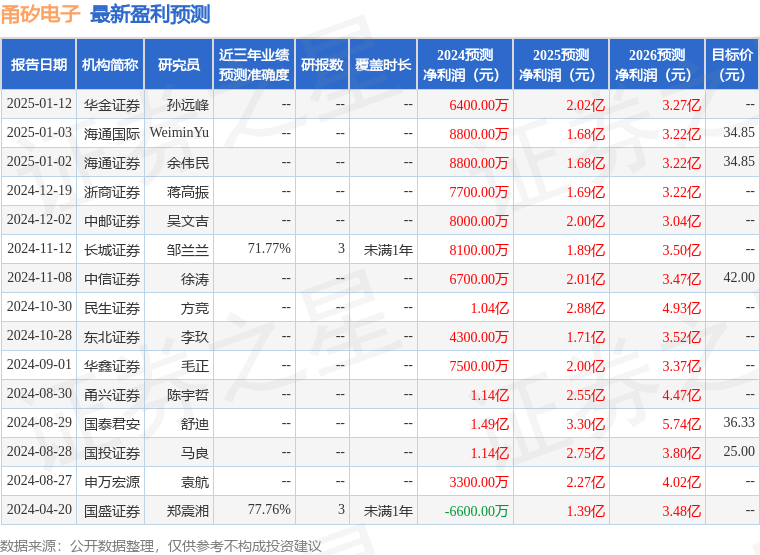The image size is (760, 555).
Task: Click the 1.69亿 forecast value
Action: click(x=585, y=192)
